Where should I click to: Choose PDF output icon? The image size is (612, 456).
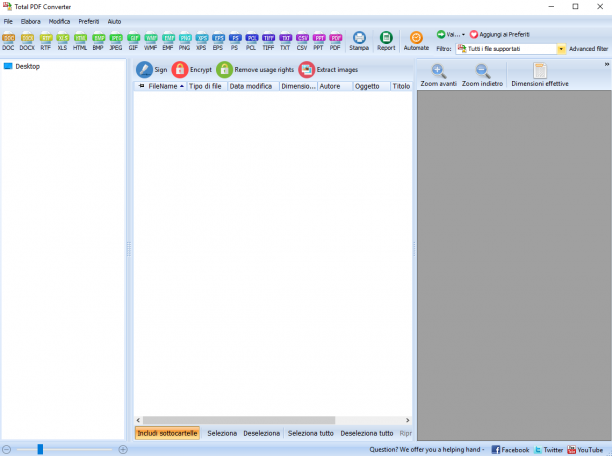[x=335, y=41]
